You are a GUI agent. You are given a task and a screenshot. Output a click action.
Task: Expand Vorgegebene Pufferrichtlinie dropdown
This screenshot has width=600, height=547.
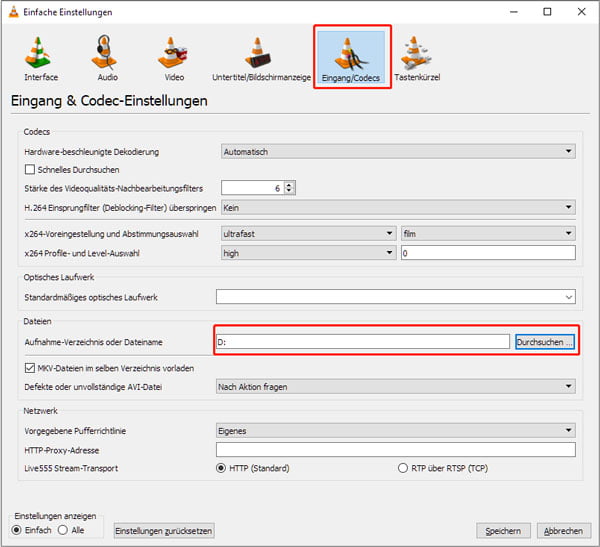[397, 431]
